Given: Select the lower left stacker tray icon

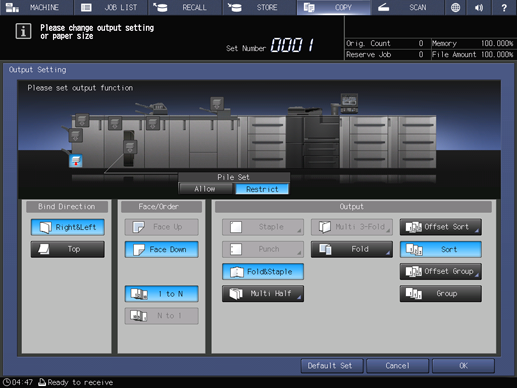Looking at the screenshot, I should [76, 135].
